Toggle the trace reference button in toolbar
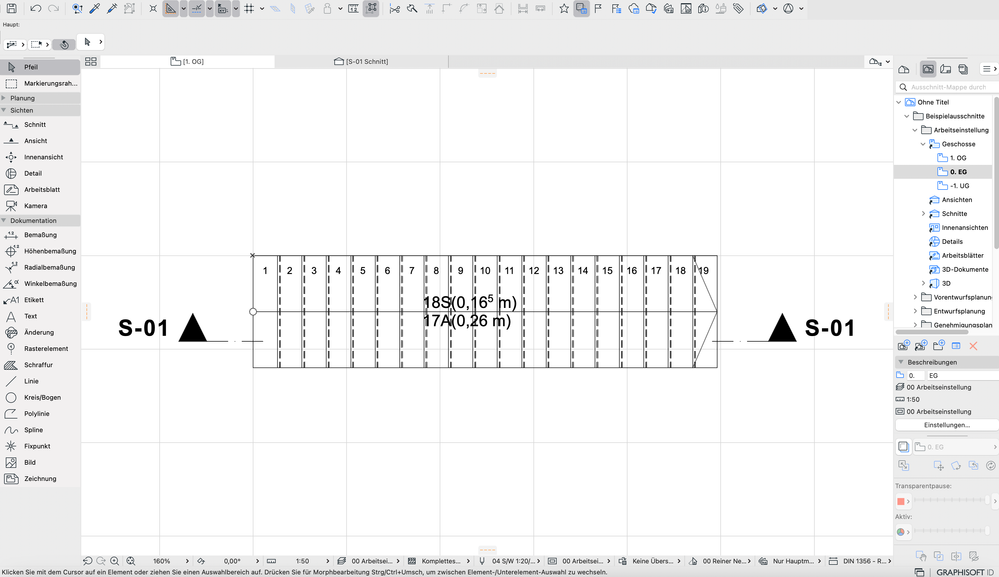999x577 pixels. [581, 9]
